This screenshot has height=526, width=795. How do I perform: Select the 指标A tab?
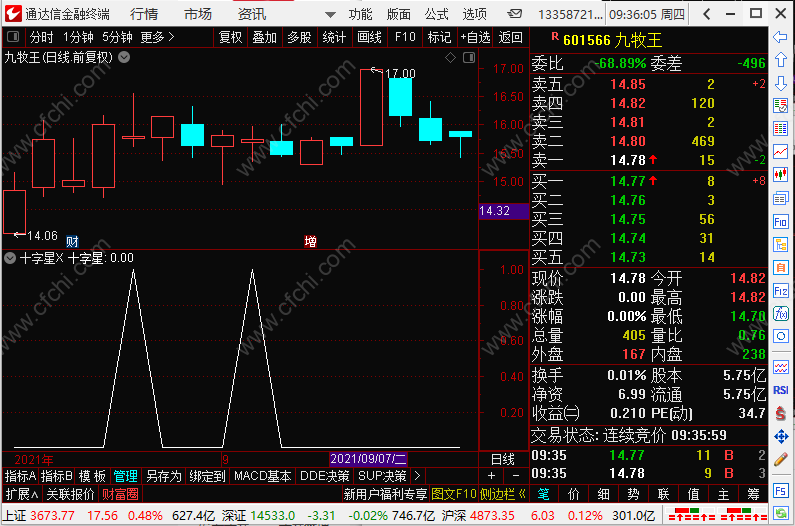point(20,476)
